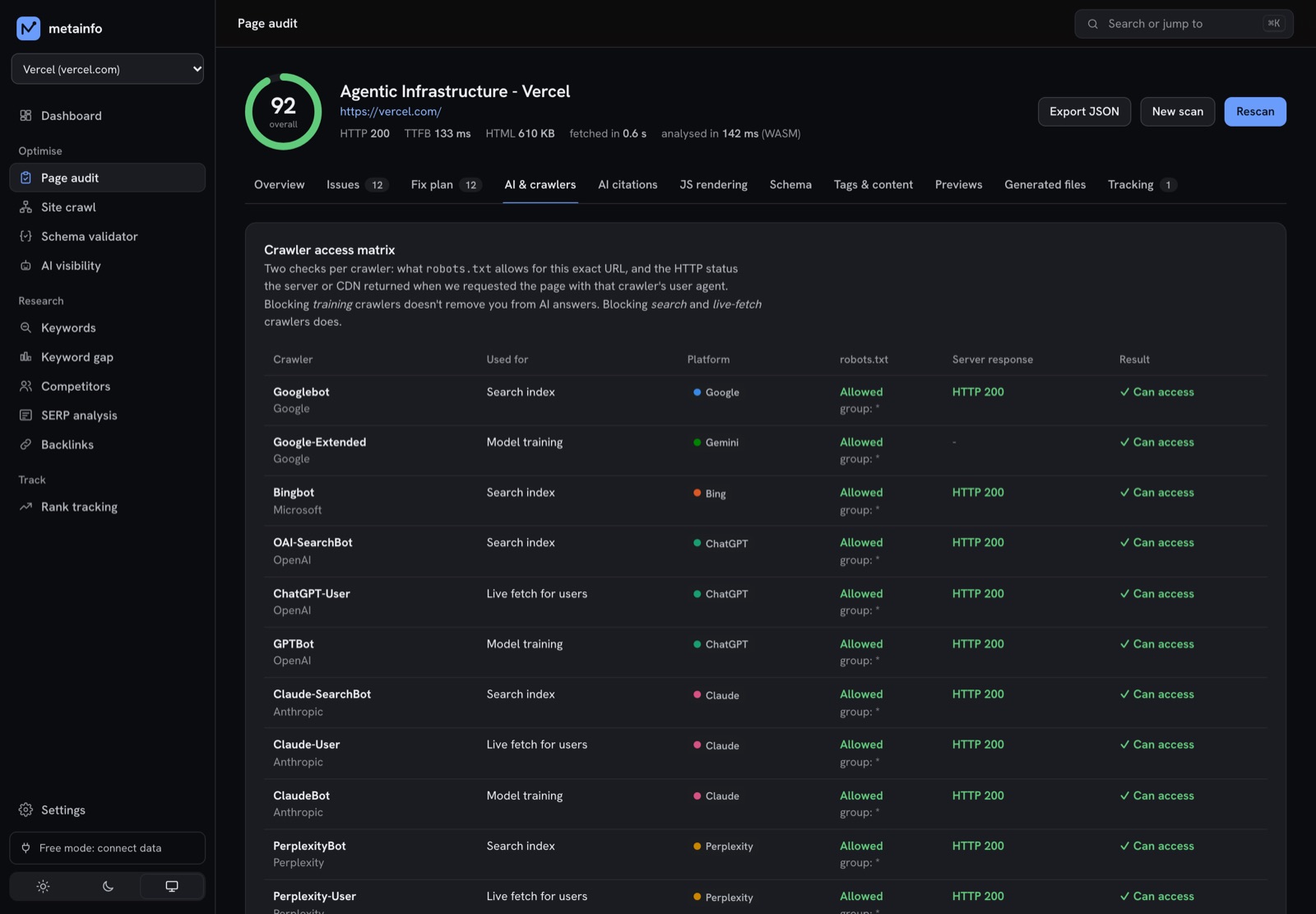Screen dimensions: 1316x914
Task: Open the Issues tab
Action: 357,185
